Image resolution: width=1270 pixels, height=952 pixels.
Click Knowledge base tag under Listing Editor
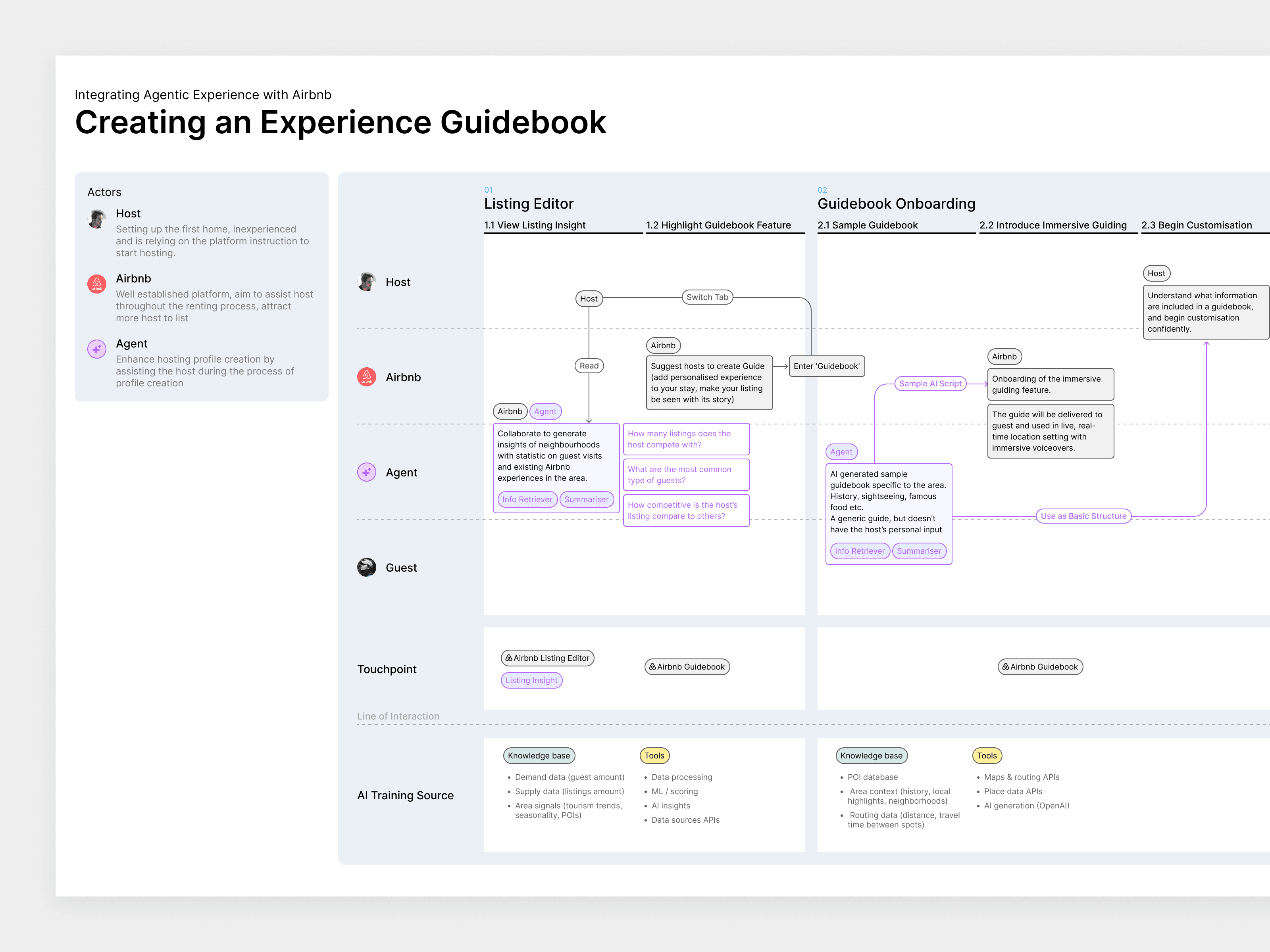pyautogui.click(x=539, y=756)
